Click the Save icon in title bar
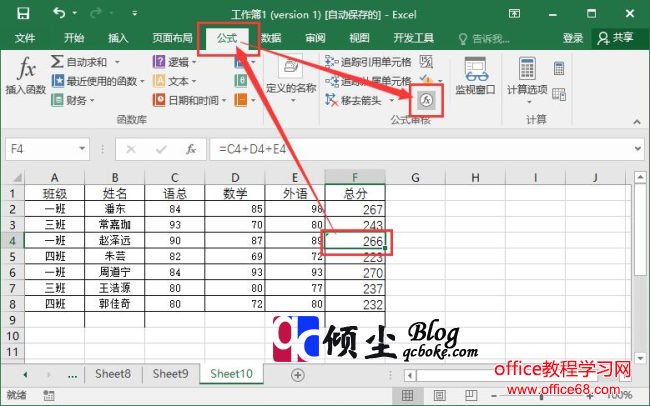Viewport: 650px width, 406px height. pos(23,14)
